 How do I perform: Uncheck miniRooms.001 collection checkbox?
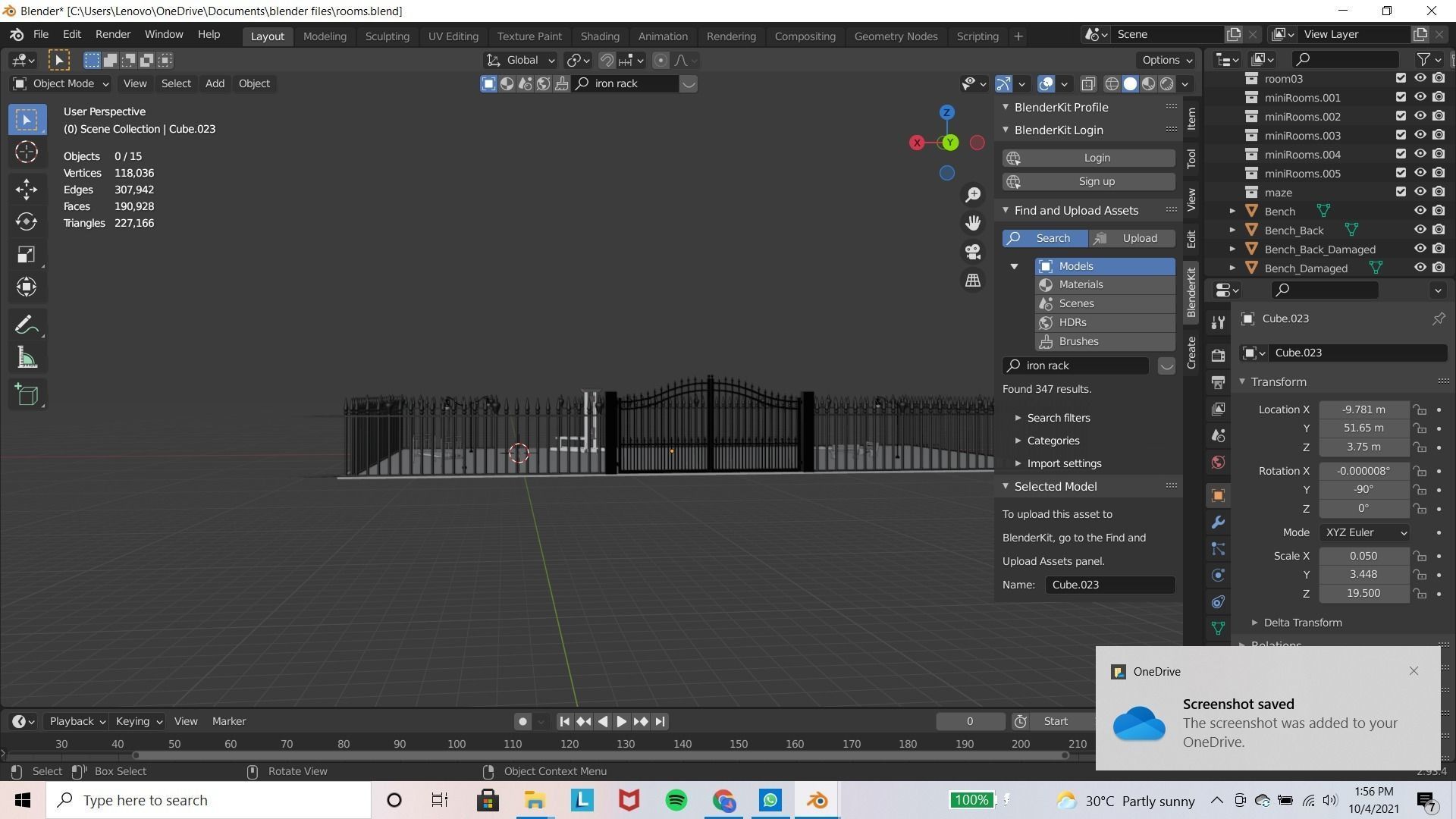point(1401,97)
